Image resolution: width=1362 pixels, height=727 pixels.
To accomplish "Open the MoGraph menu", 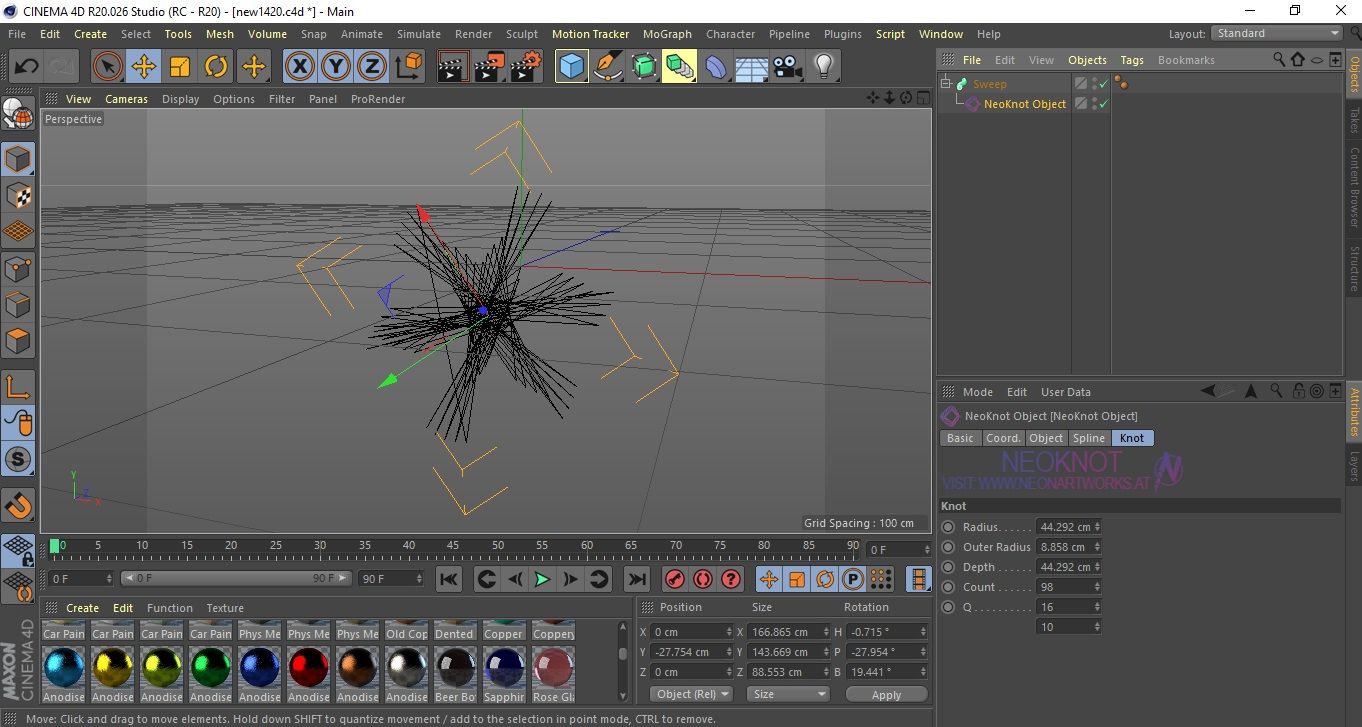I will 666,34.
